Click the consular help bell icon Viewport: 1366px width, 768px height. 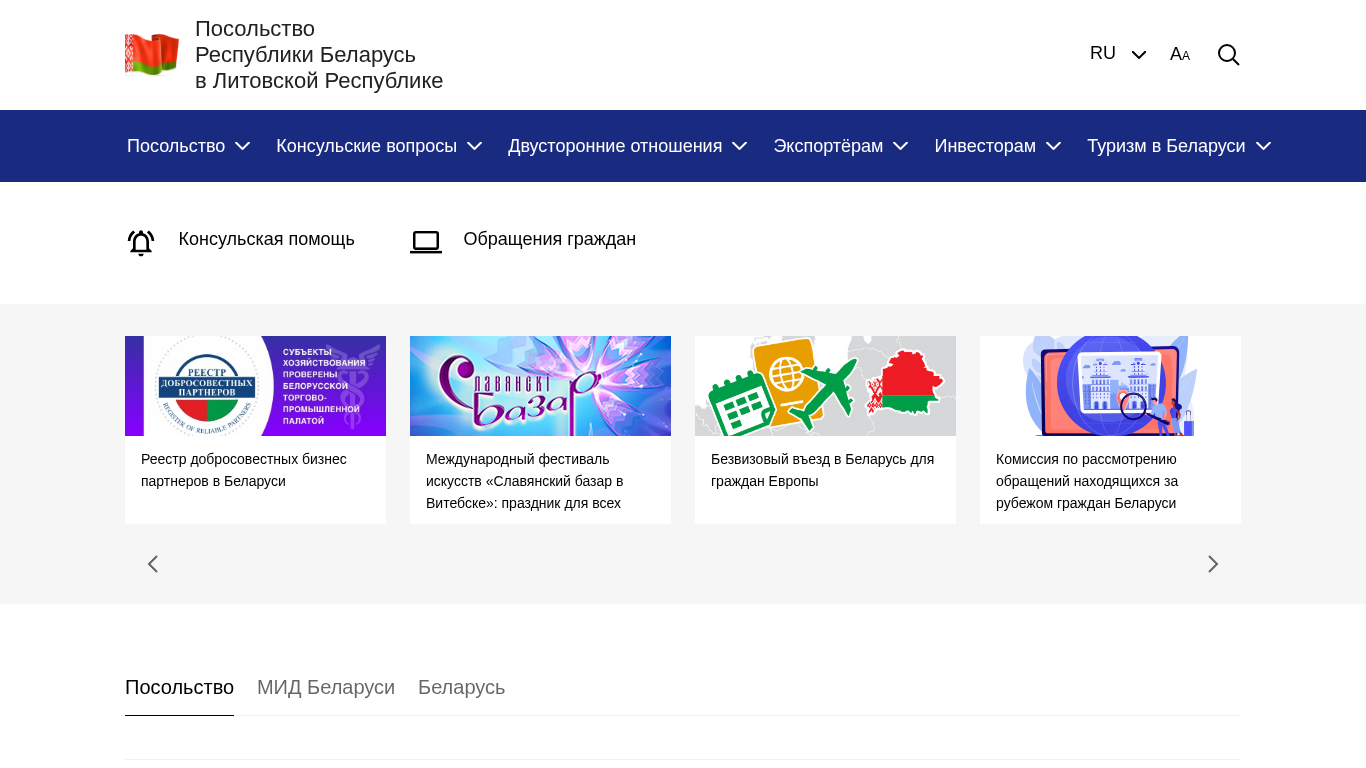[141, 242]
